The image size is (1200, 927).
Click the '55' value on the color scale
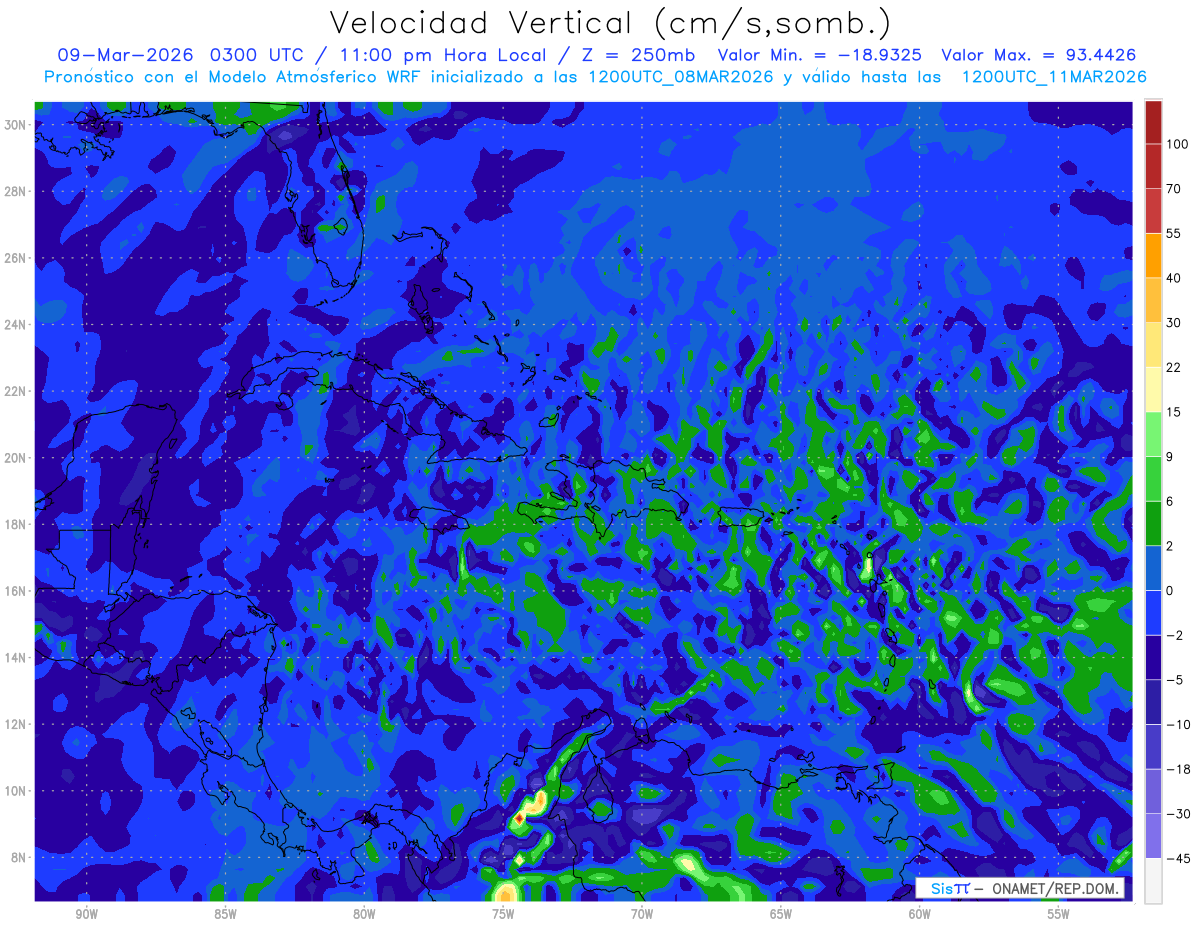click(x=1174, y=233)
